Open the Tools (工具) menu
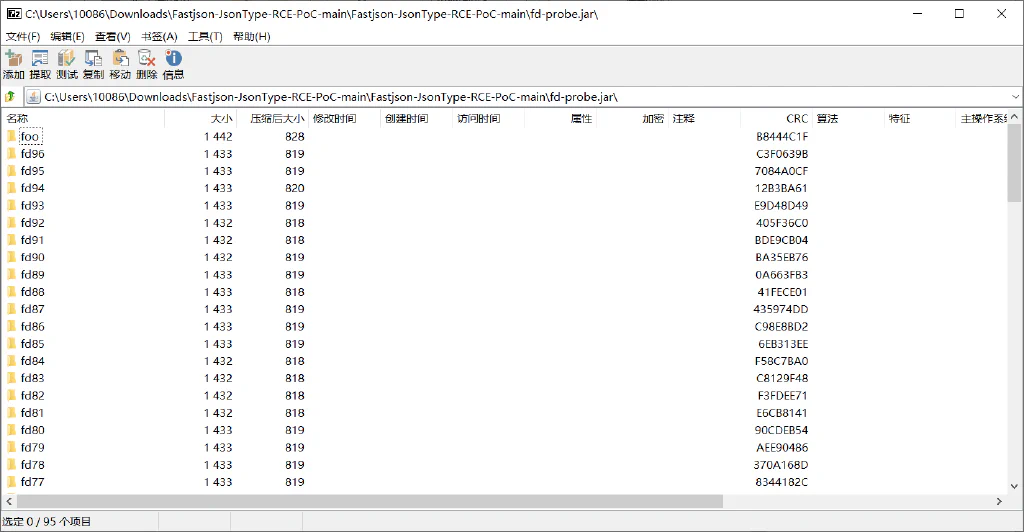Screen dimensions: 1024x532 pyautogui.click(x=205, y=37)
